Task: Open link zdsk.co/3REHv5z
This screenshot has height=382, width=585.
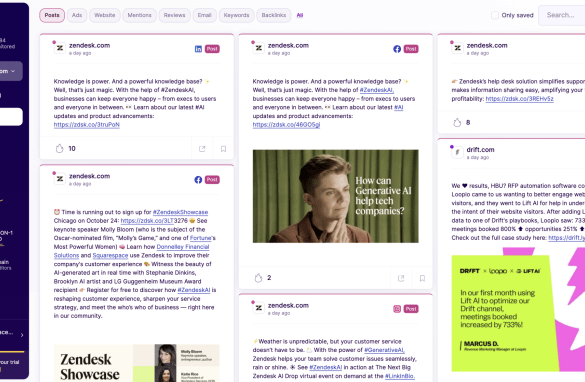Action: (519, 98)
